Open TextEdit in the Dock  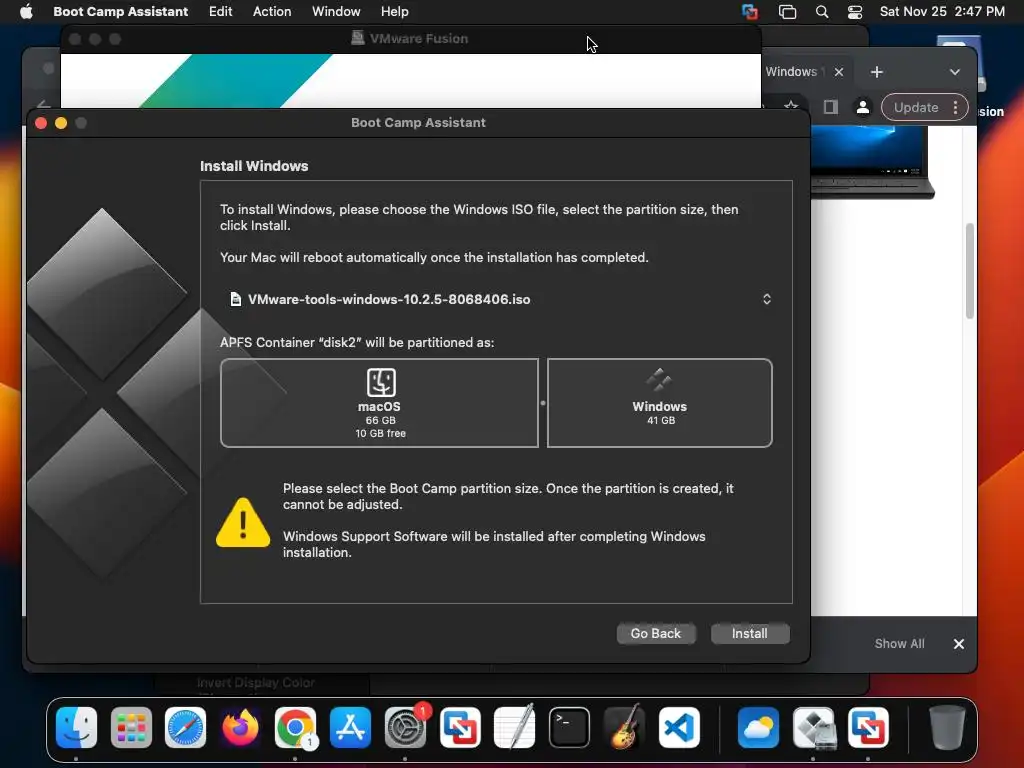coord(515,727)
